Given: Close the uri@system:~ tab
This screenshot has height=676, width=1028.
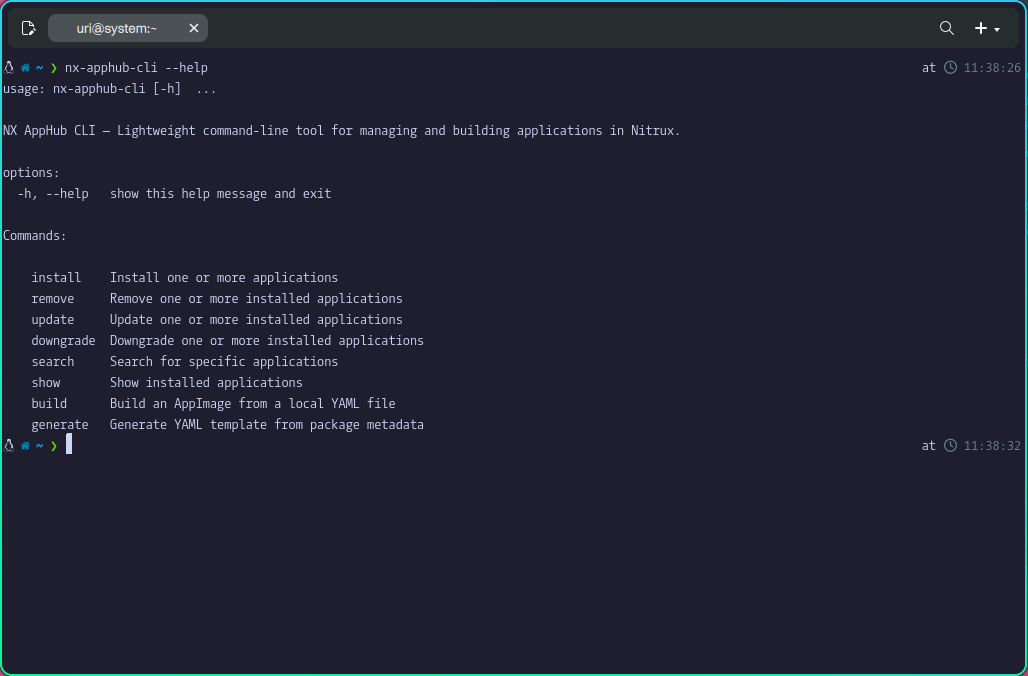Looking at the screenshot, I should click(x=194, y=28).
